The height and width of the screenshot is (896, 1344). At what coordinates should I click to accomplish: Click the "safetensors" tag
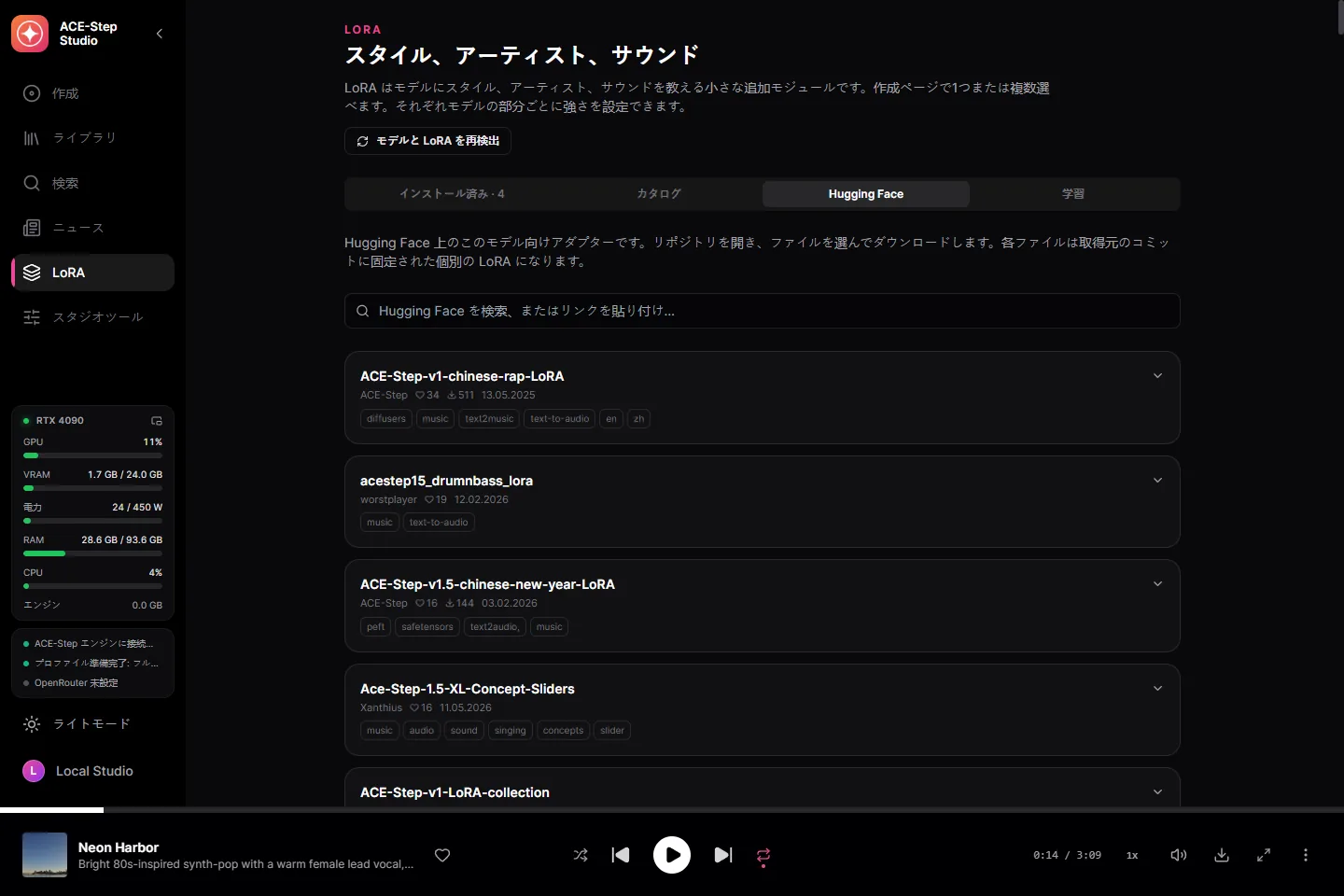click(427, 627)
